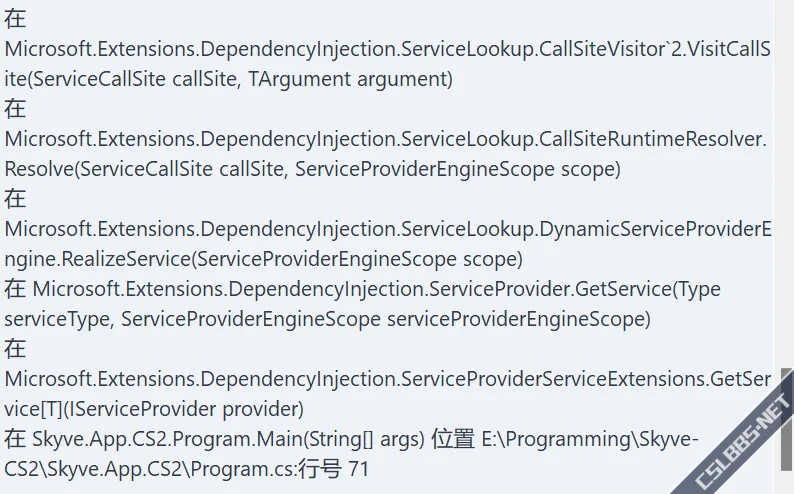Click the 'Resolve(ServiceCallSite callSite' text line
Screen dimensions: 794x494
click(312, 169)
